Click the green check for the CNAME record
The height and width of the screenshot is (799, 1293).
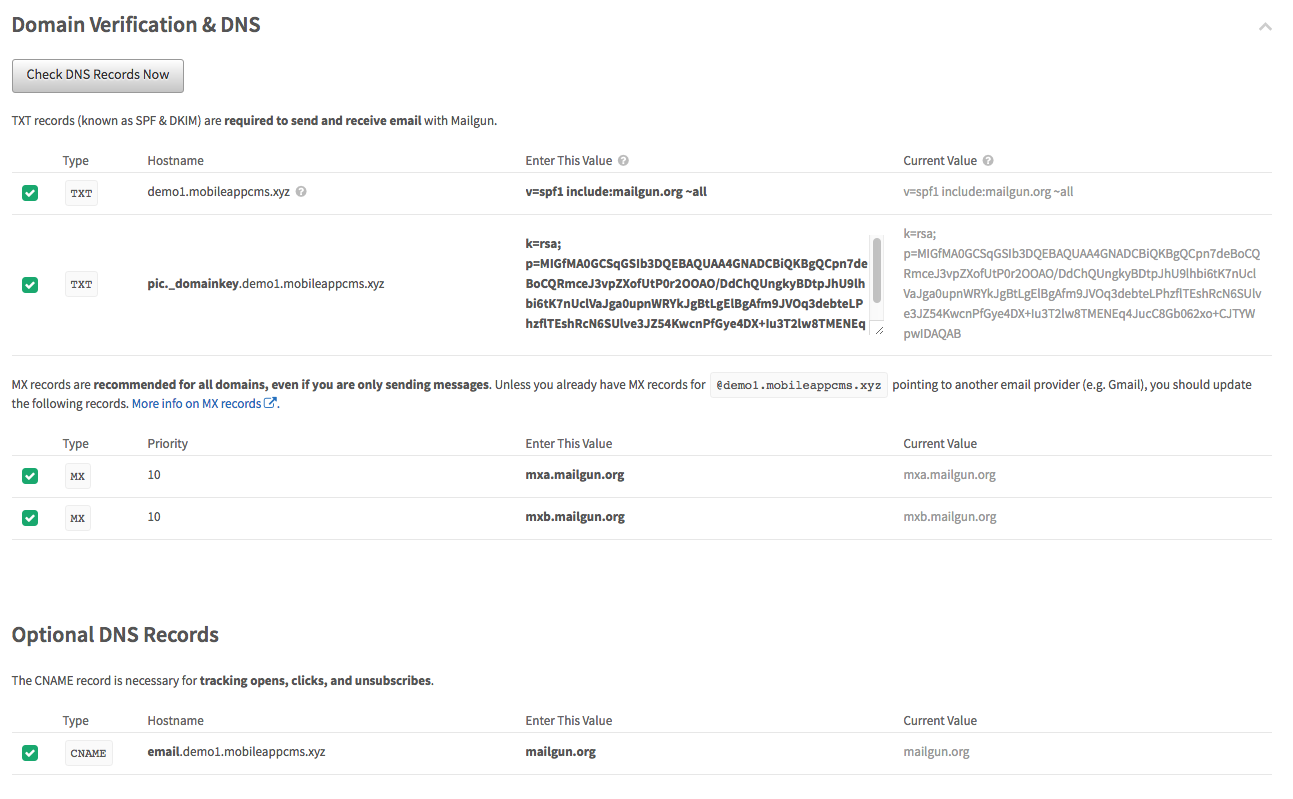[x=30, y=753]
